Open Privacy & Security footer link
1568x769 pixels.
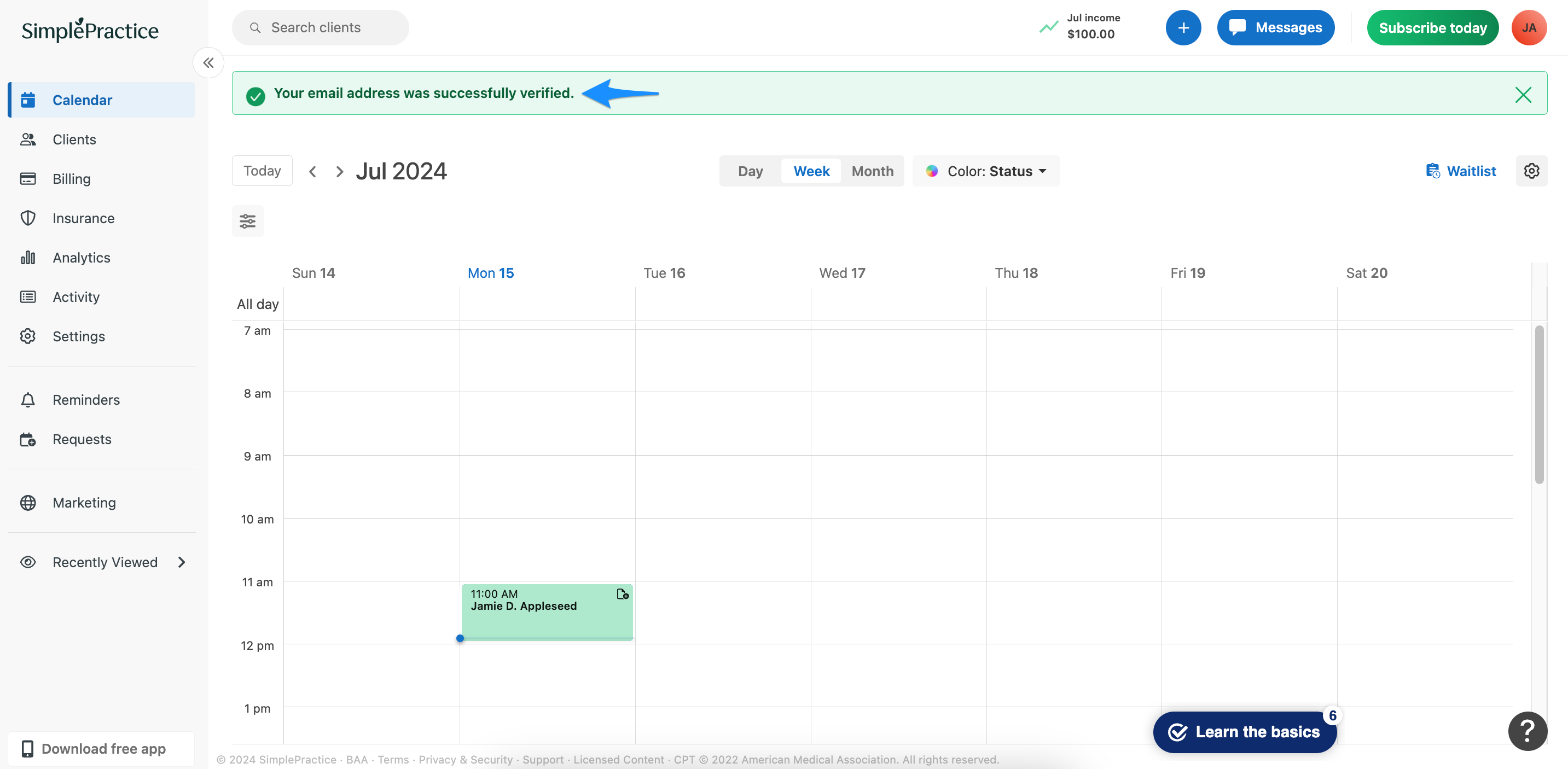tap(466, 759)
